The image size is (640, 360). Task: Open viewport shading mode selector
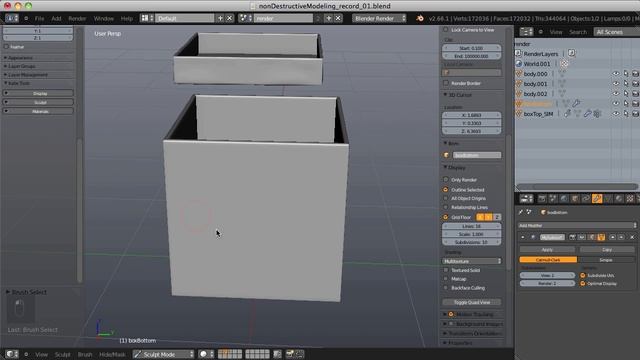(205, 354)
